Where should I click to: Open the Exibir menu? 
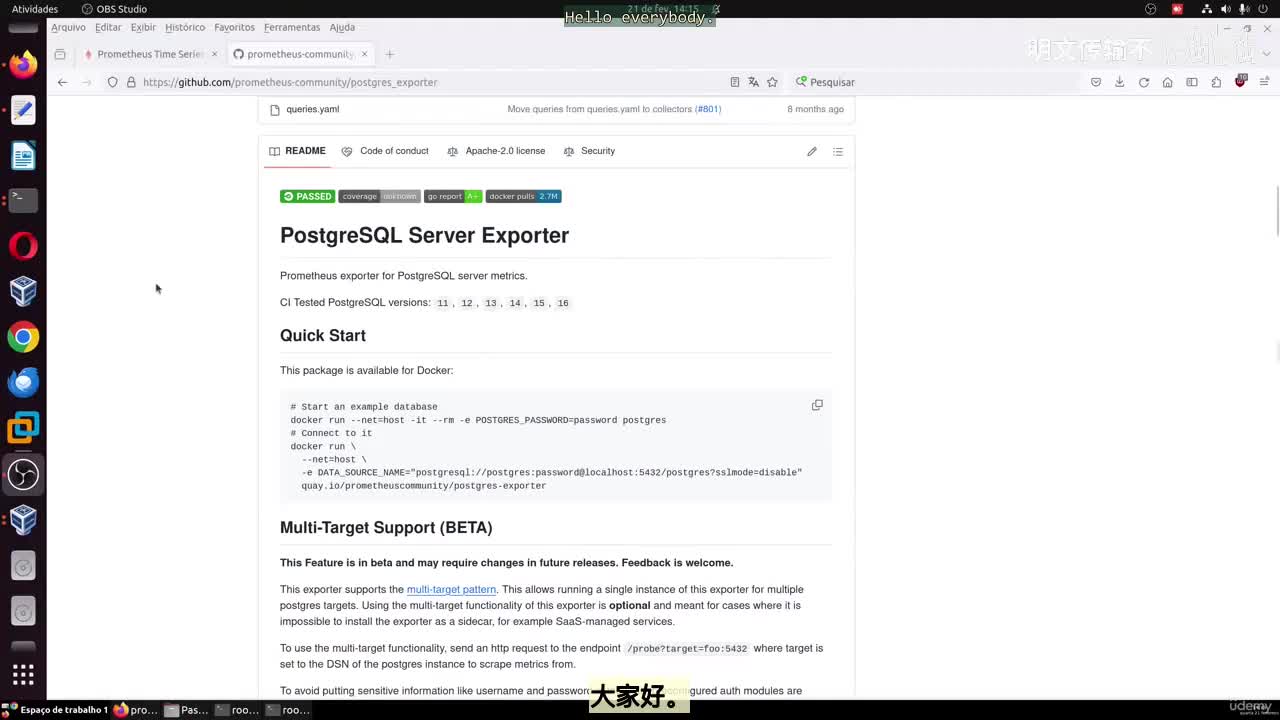click(x=143, y=27)
